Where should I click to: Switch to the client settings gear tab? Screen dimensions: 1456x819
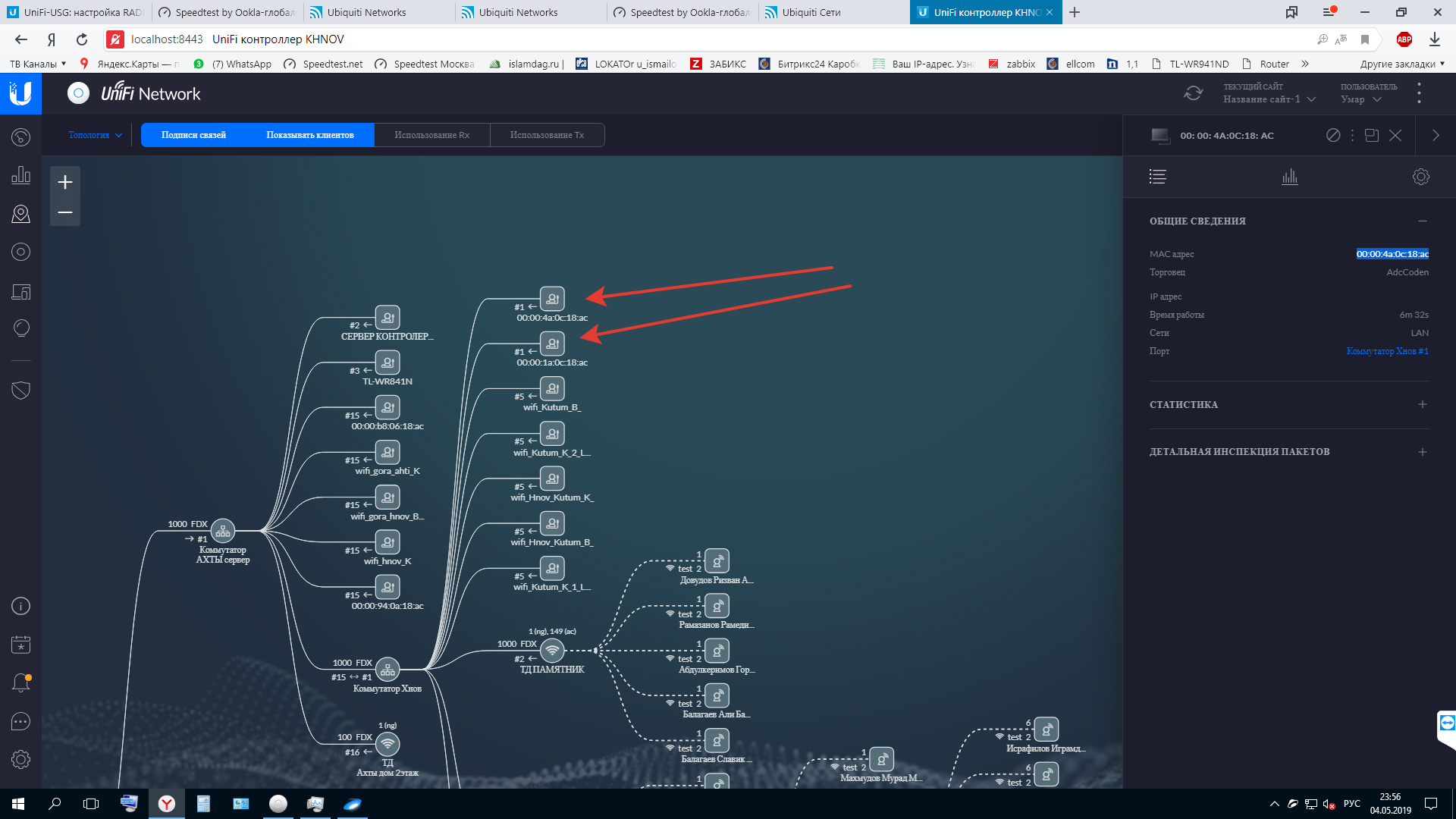(1420, 177)
